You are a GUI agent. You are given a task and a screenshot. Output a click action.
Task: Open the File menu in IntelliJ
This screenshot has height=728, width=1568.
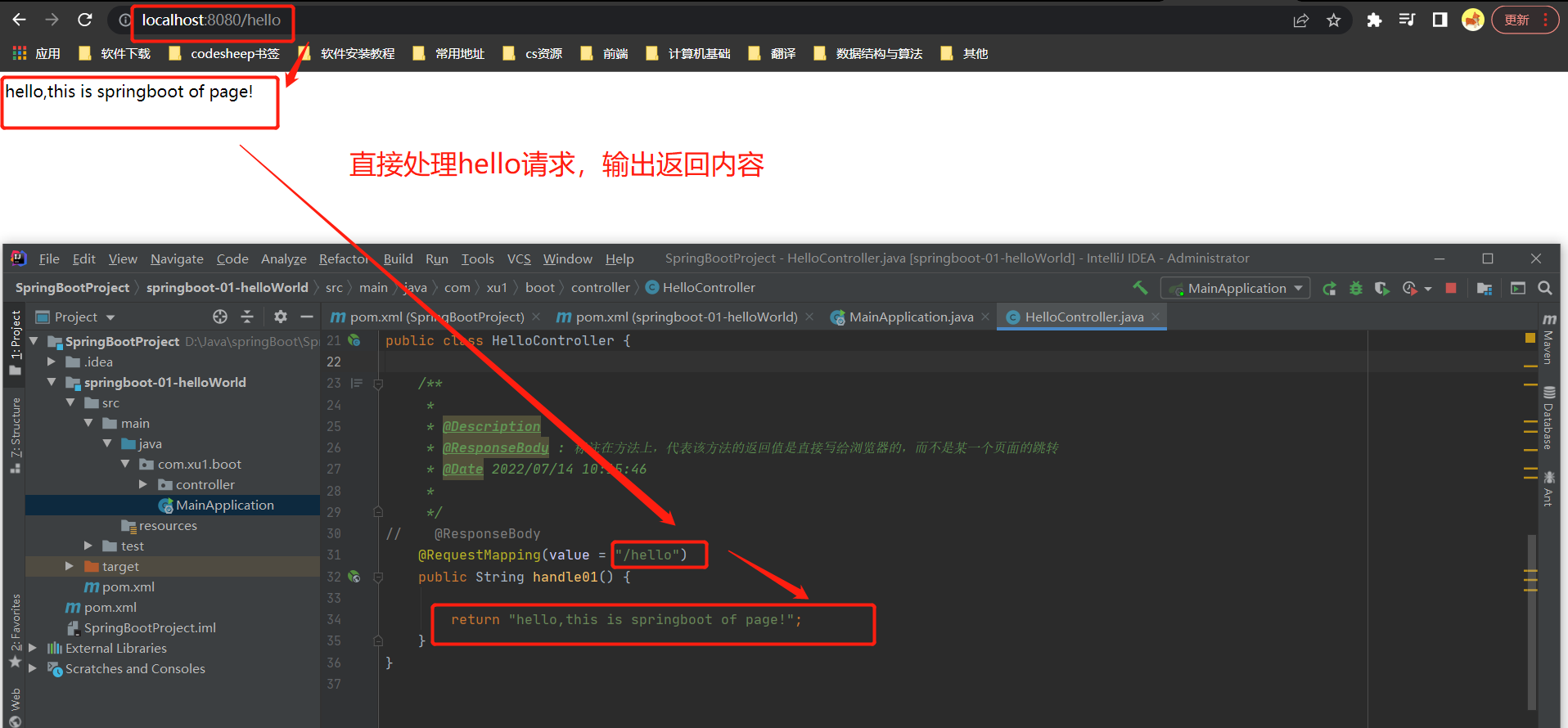[49, 258]
